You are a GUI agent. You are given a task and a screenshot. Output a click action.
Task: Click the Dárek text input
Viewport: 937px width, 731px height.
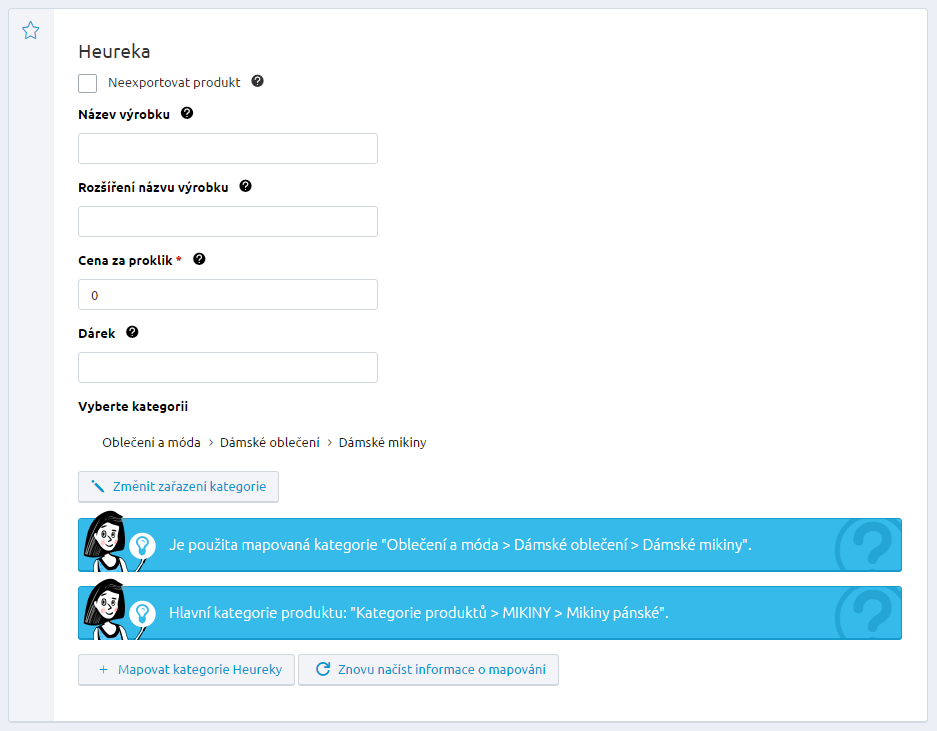point(228,367)
